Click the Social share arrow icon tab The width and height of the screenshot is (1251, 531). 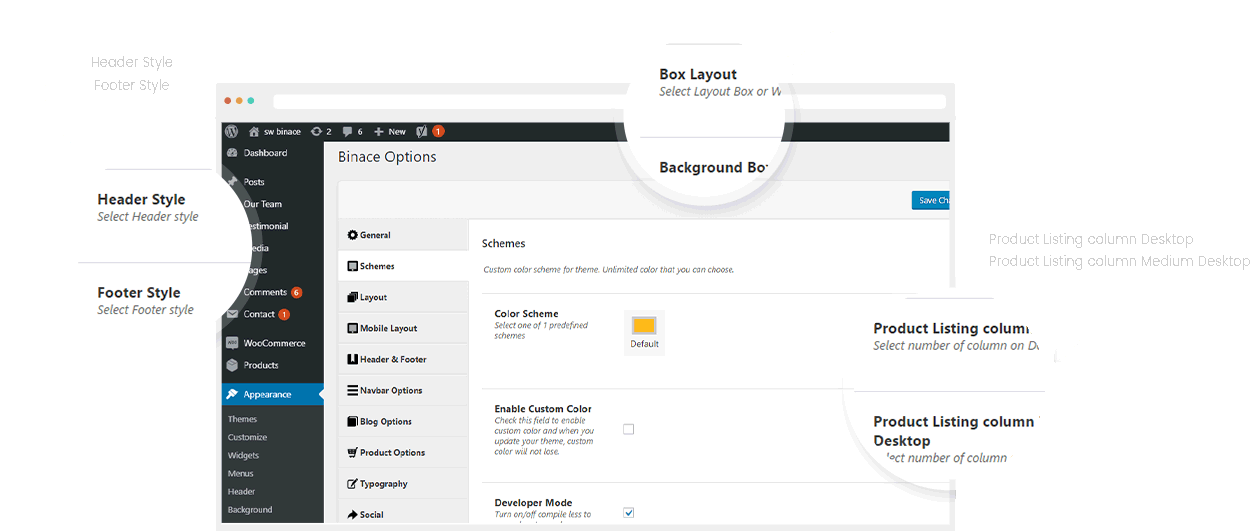(x=352, y=514)
